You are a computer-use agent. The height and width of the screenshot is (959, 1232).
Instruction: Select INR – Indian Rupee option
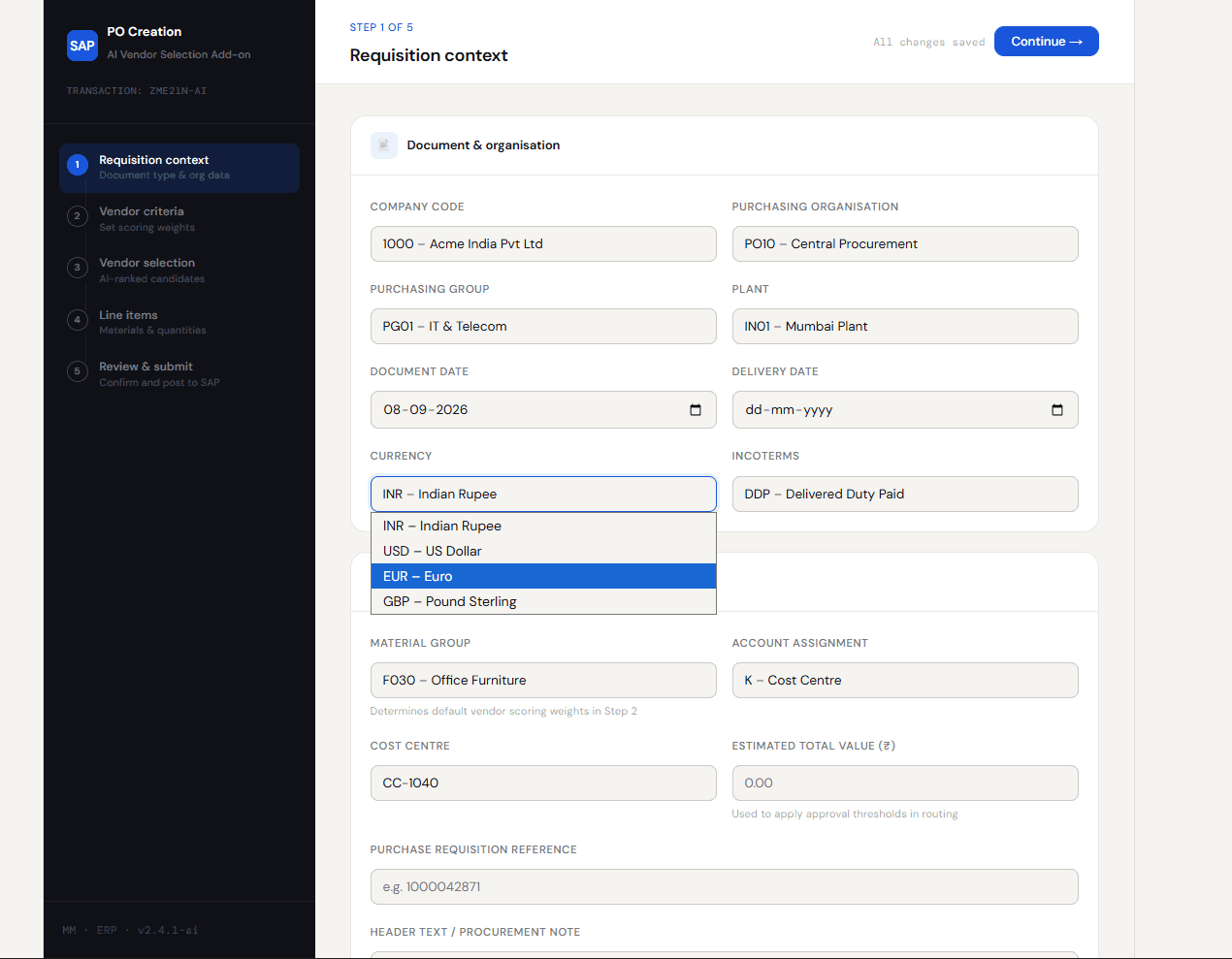(543, 526)
